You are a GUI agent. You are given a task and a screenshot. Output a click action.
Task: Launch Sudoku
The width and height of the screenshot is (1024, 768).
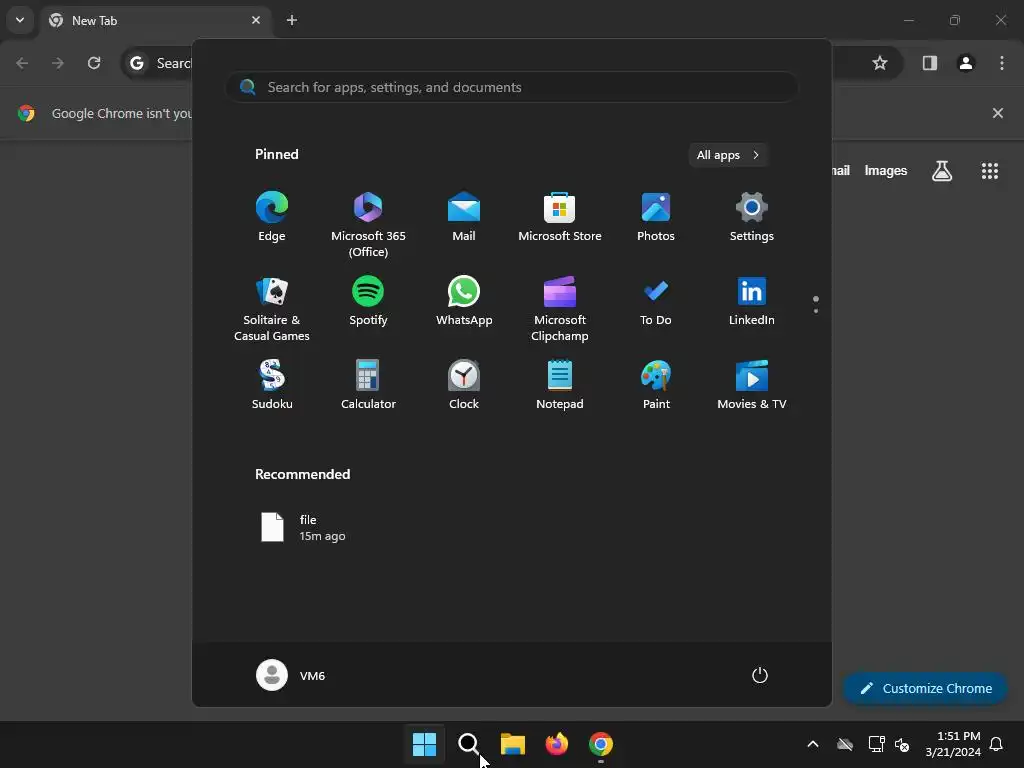pyautogui.click(x=272, y=385)
